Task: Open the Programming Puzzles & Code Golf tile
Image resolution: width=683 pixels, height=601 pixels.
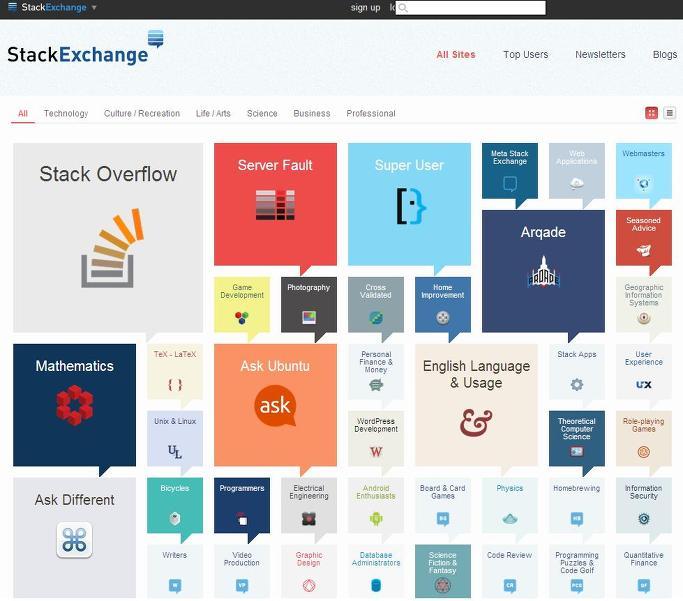Action: (x=577, y=571)
